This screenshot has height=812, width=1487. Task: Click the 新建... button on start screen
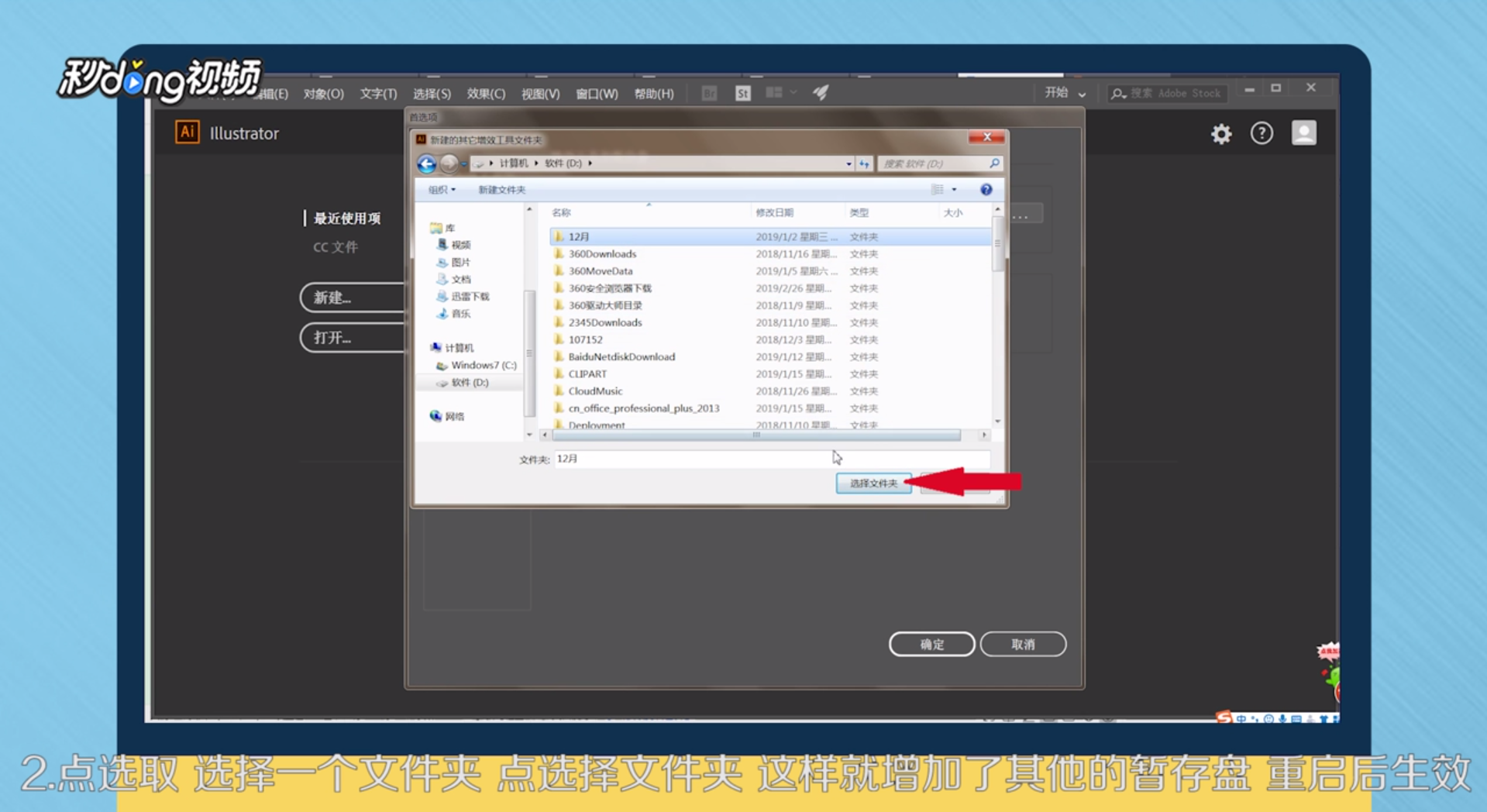point(353,298)
